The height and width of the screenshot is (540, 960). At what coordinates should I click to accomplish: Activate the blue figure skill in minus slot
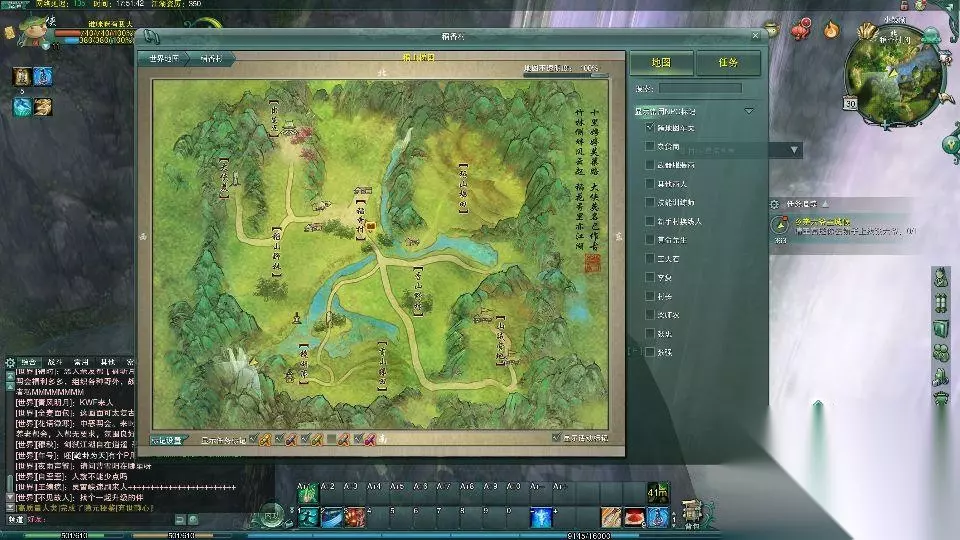point(541,517)
